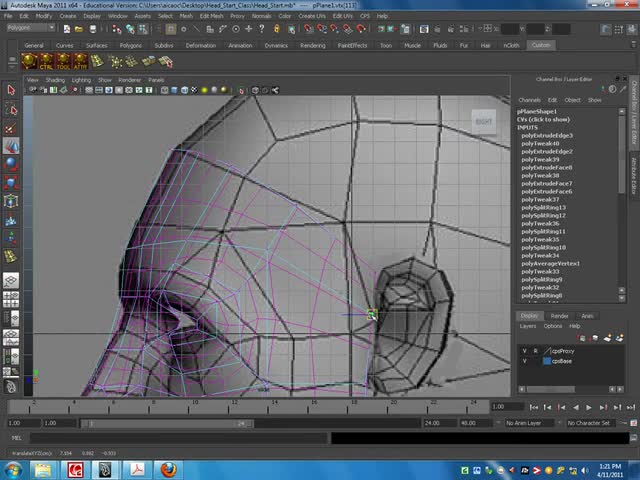Toggle visibility V of cpsProxy layer
640x480 pixels.
pyautogui.click(x=524, y=351)
